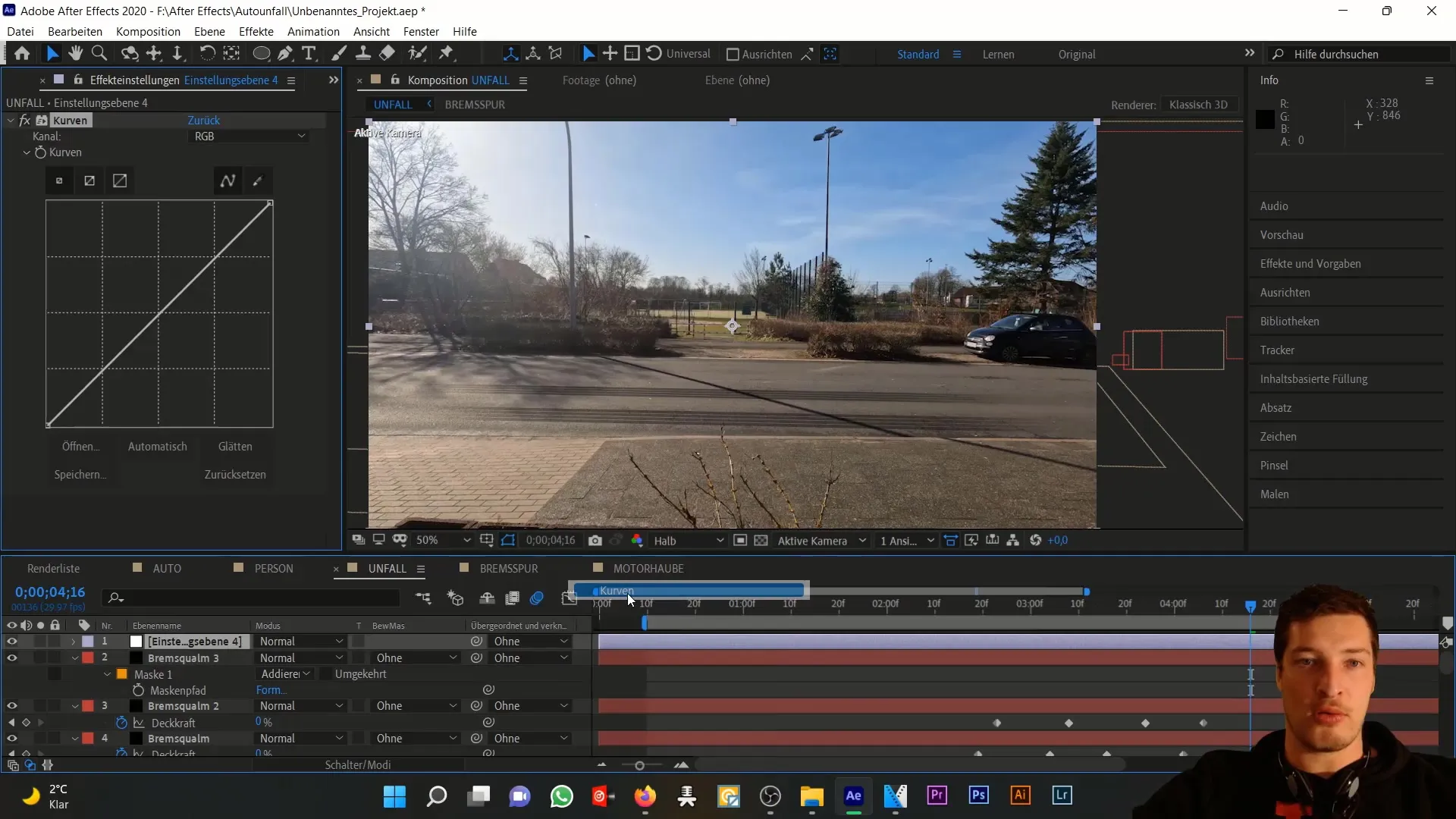Toggle the lock icon on layer 1

54,641
